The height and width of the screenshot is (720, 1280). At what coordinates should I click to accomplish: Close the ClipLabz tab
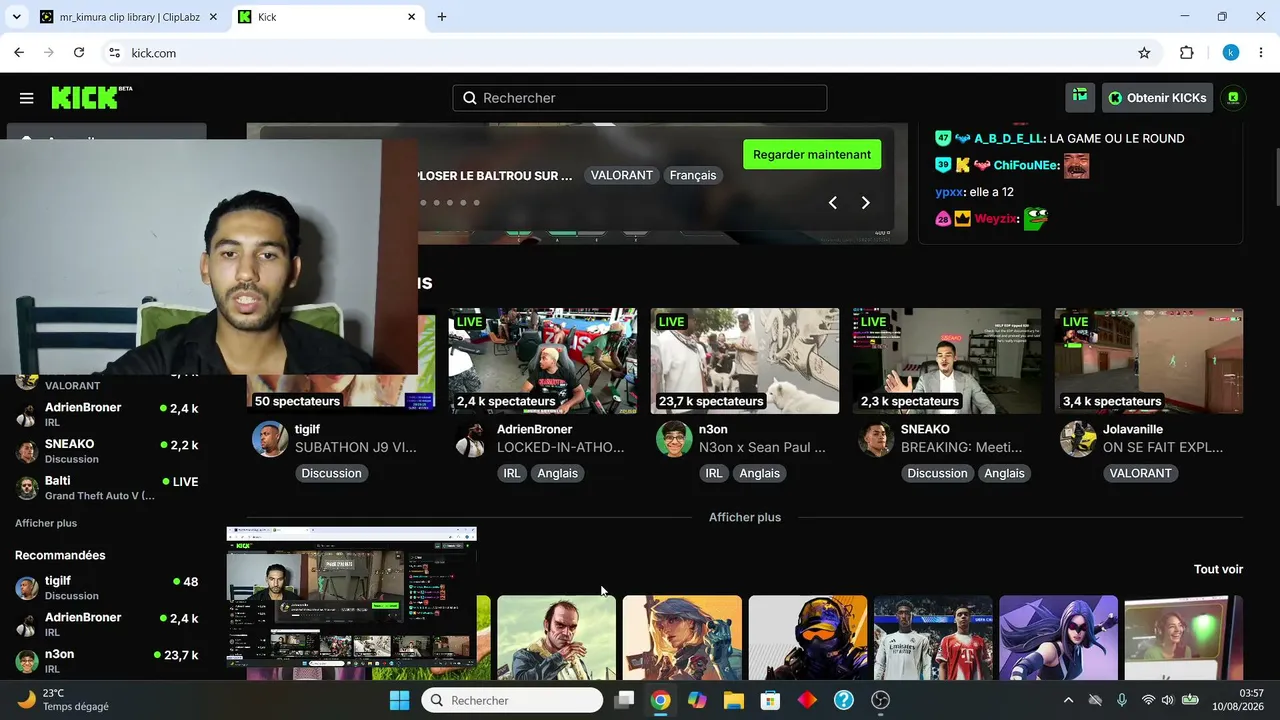pyautogui.click(x=213, y=17)
